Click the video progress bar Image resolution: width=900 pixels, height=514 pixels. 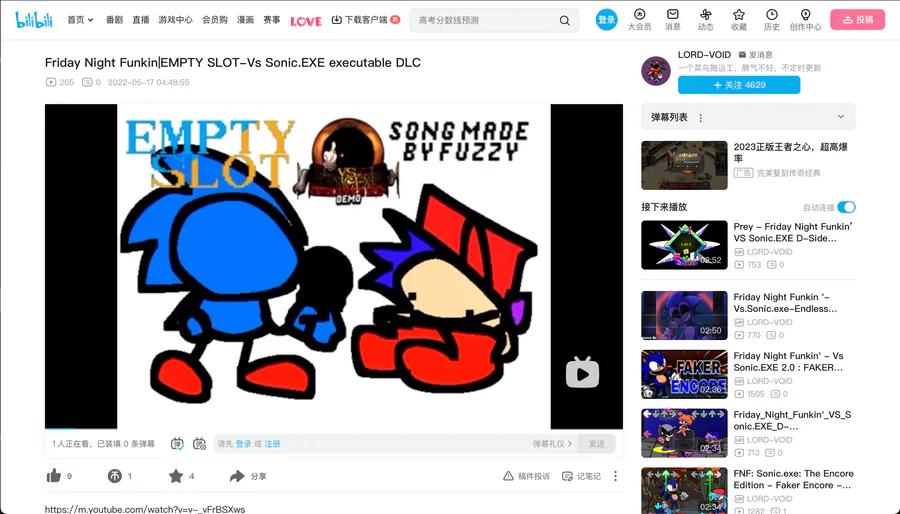[333, 429]
